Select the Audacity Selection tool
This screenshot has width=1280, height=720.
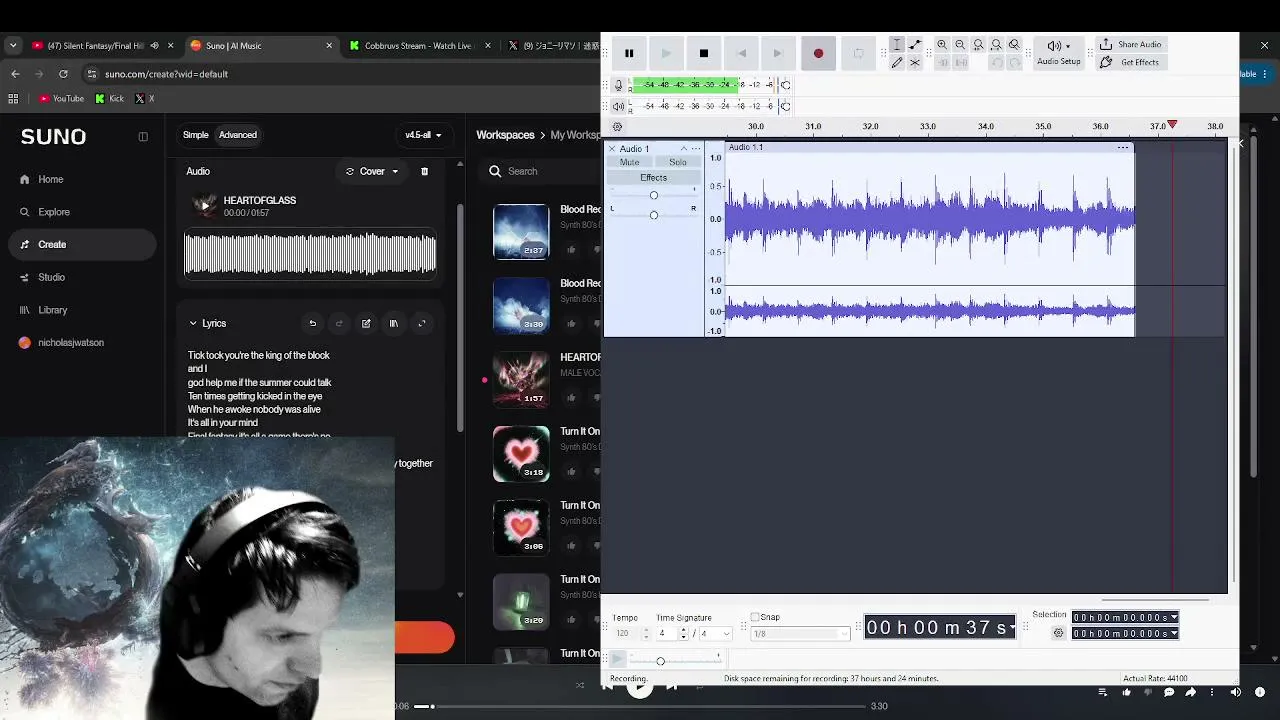897,45
